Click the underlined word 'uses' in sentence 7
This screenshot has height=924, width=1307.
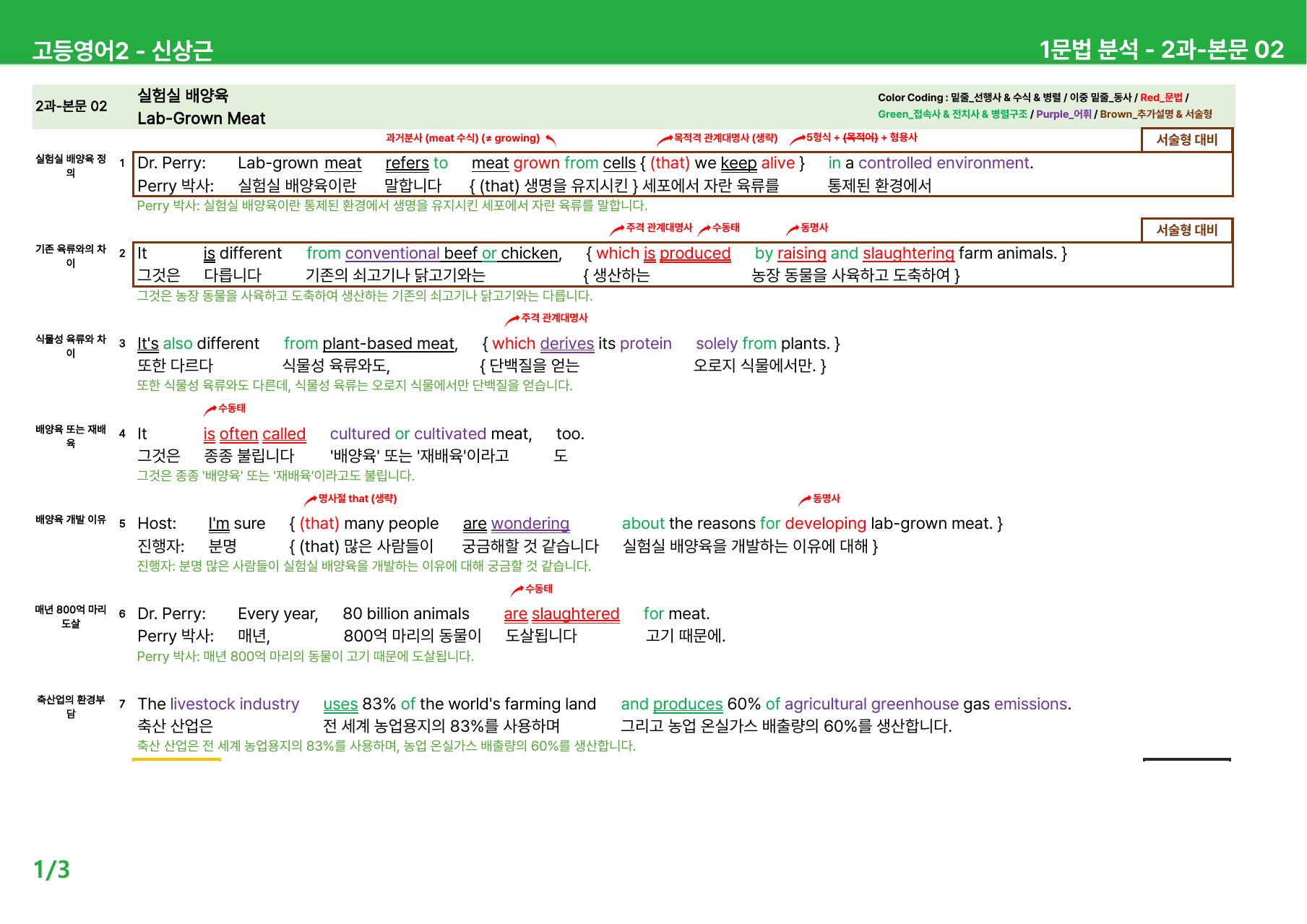click(340, 704)
